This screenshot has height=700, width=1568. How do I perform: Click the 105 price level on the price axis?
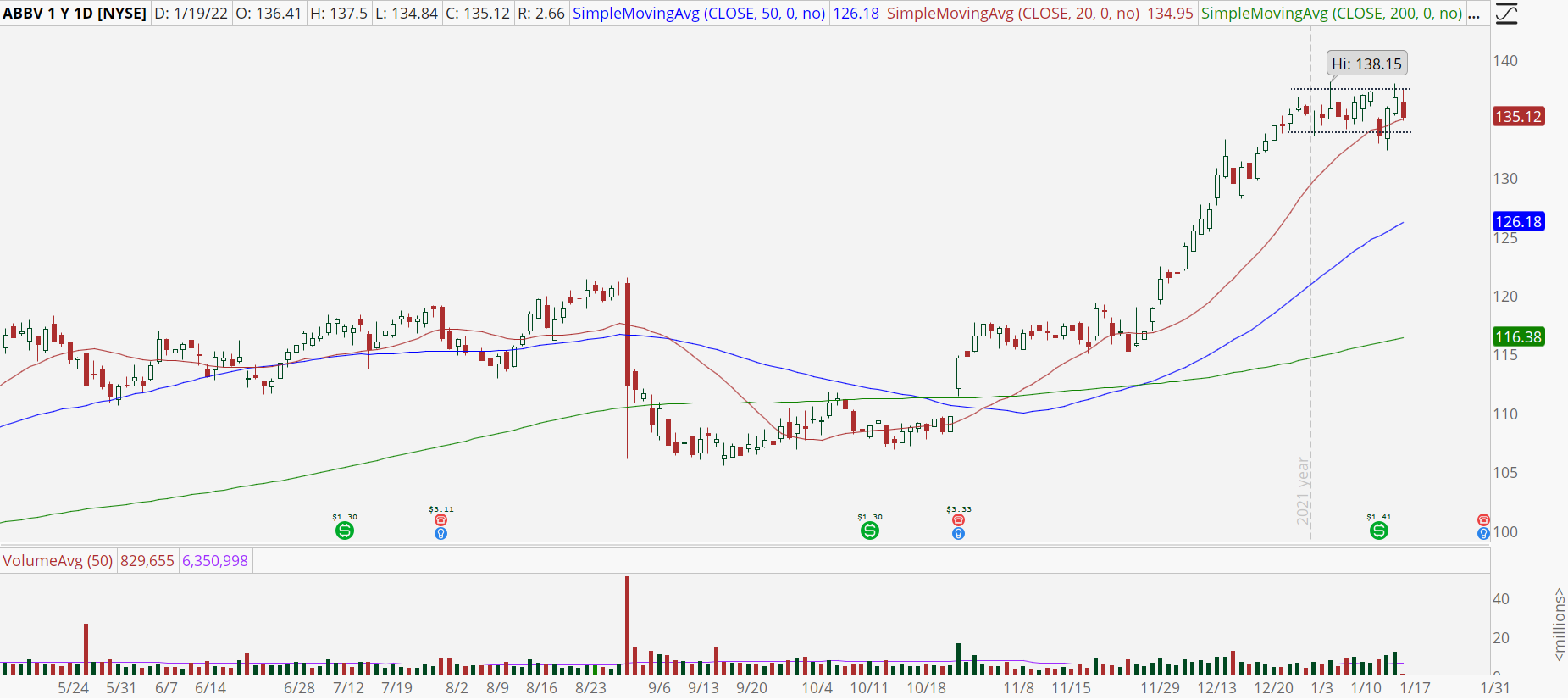1505,473
